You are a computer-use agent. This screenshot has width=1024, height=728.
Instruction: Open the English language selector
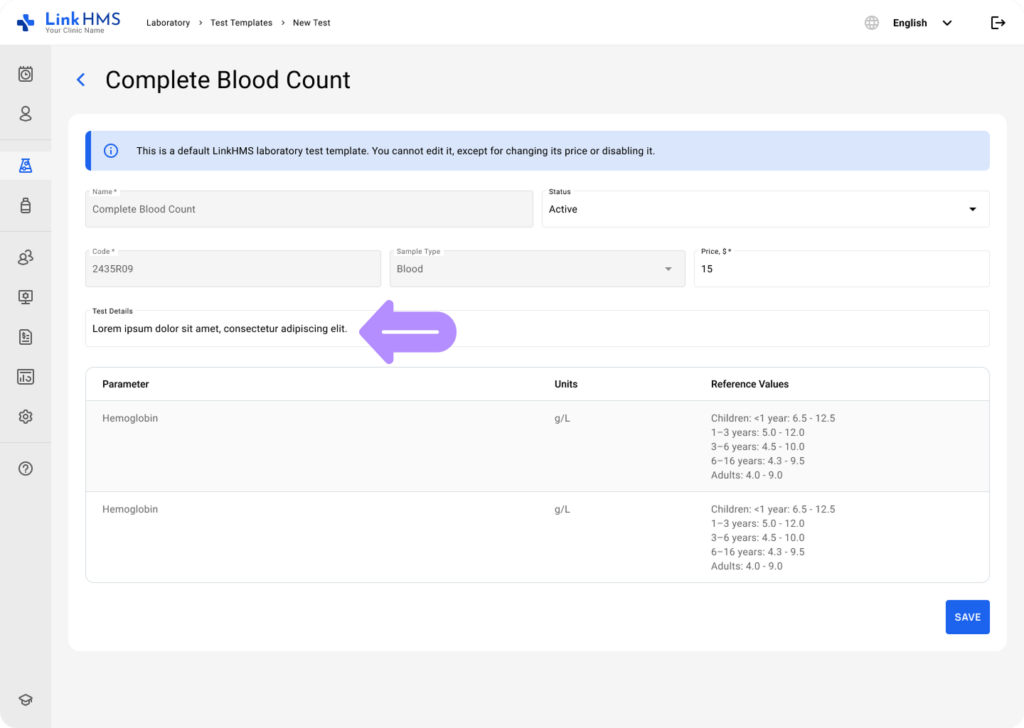[x=909, y=21]
